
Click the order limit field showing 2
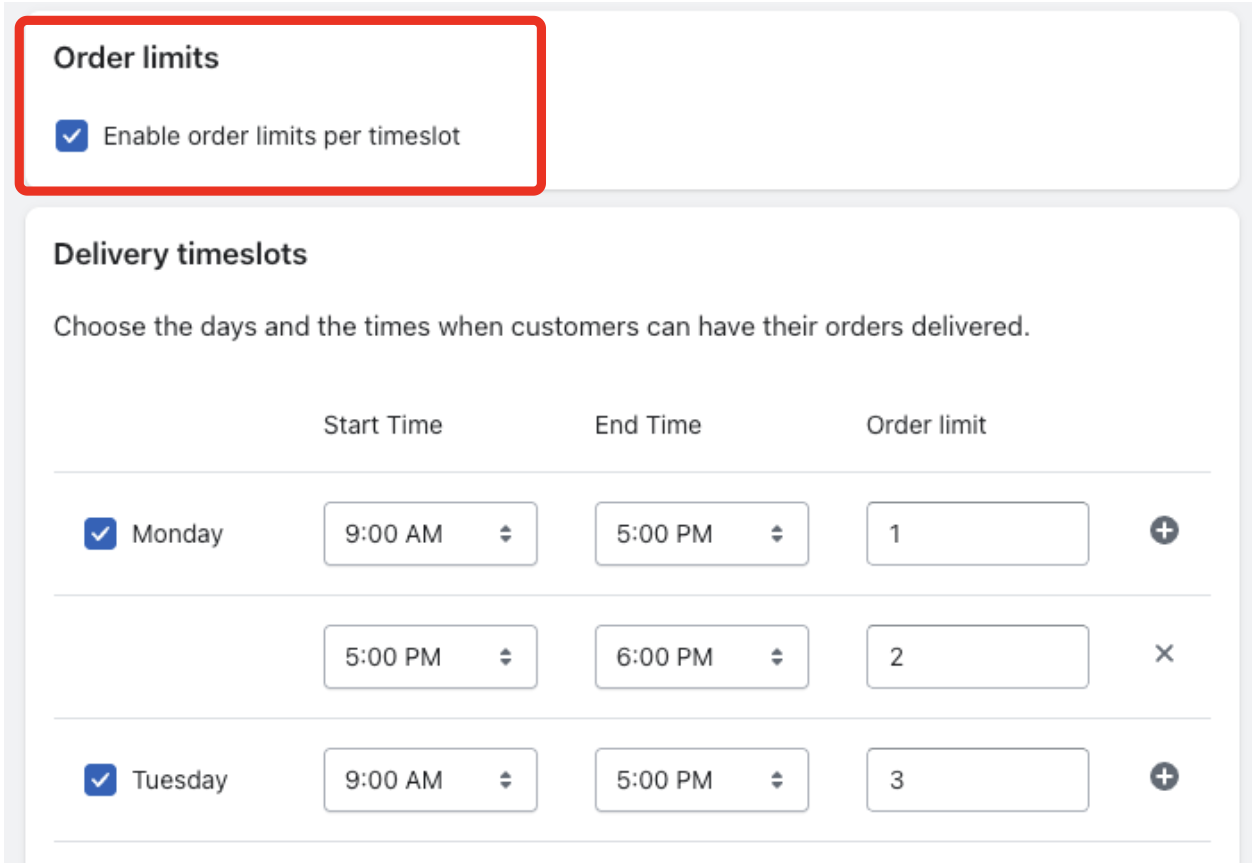[x=976, y=657]
